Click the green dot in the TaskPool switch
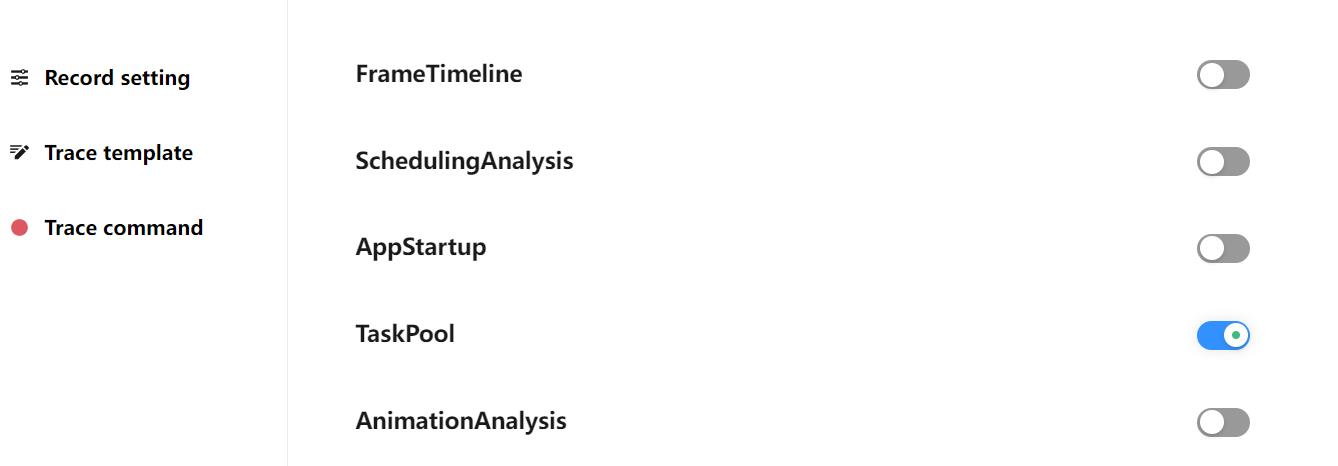This screenshot has height=466, width=1338. [1236, 336]
